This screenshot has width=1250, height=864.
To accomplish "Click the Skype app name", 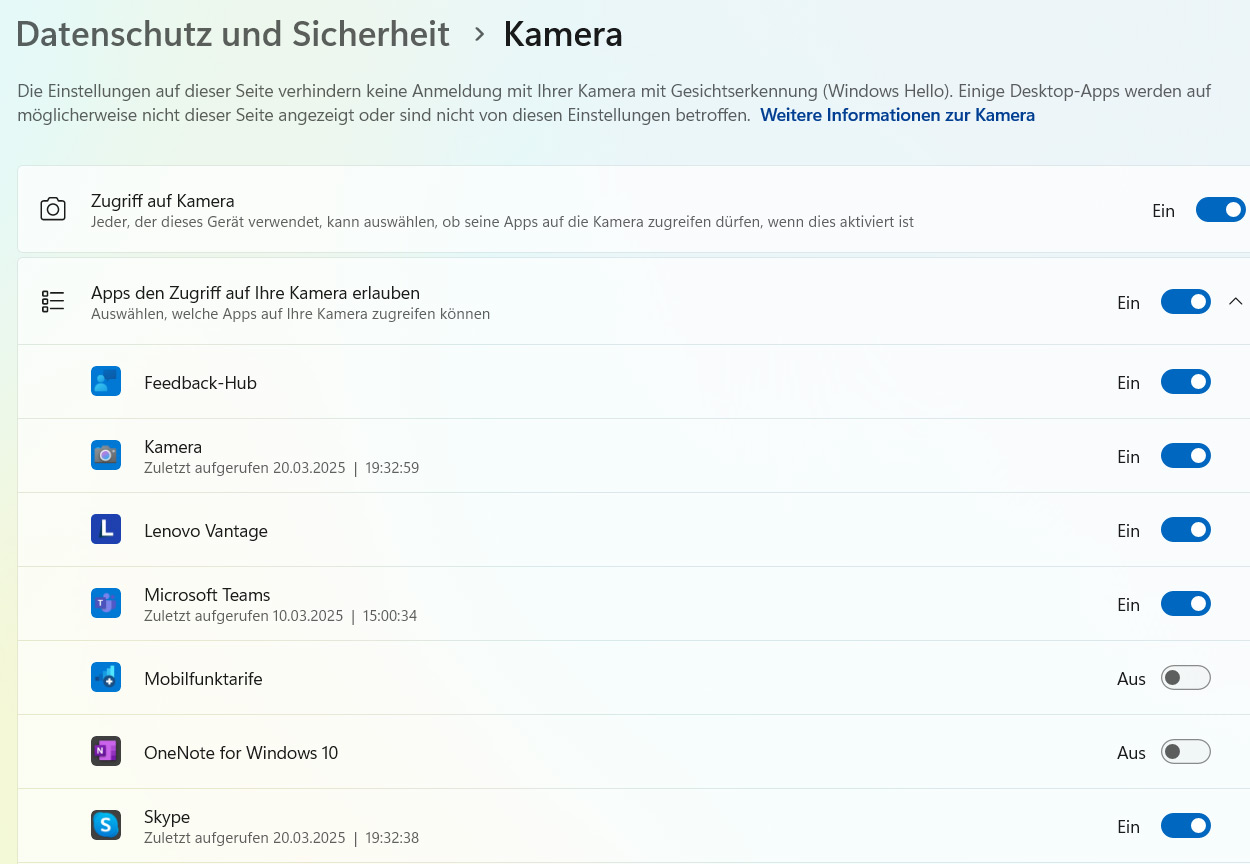I will [x=167, y=817].
